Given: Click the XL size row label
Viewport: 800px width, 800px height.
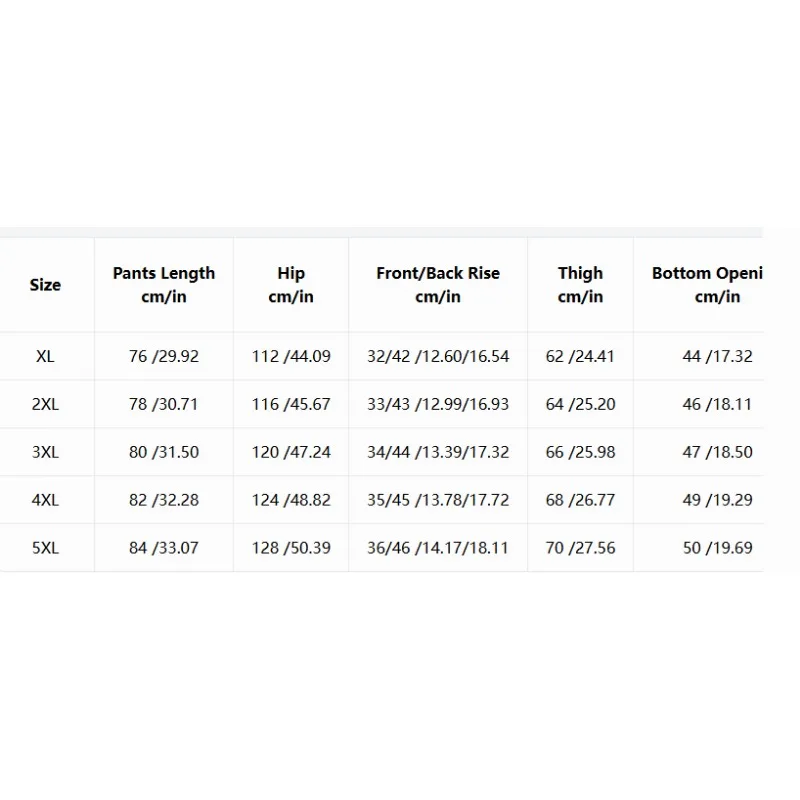Looking at the screenshot, I should click(x=45, y=356).
